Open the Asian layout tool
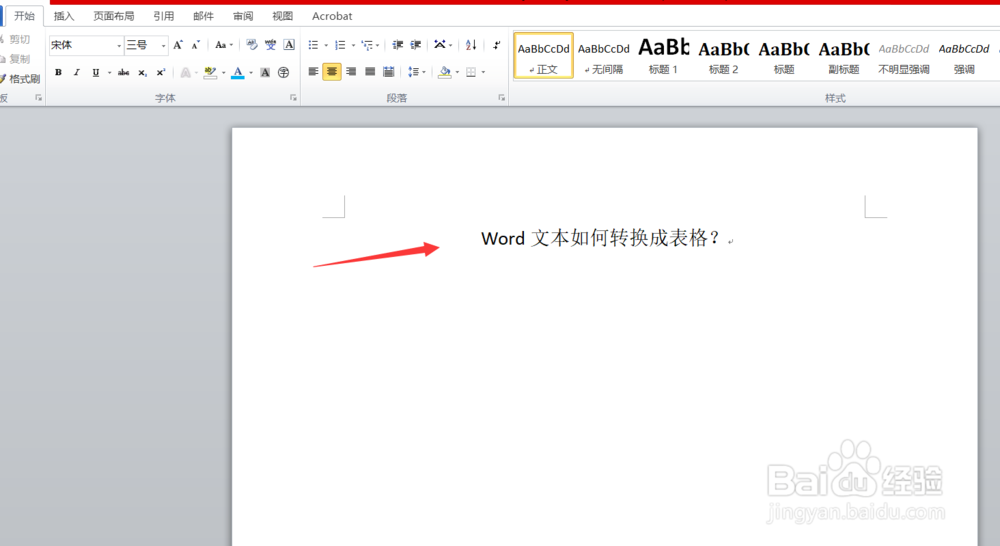This screenshot has height=546, width=1000. [x=440, y=45]
